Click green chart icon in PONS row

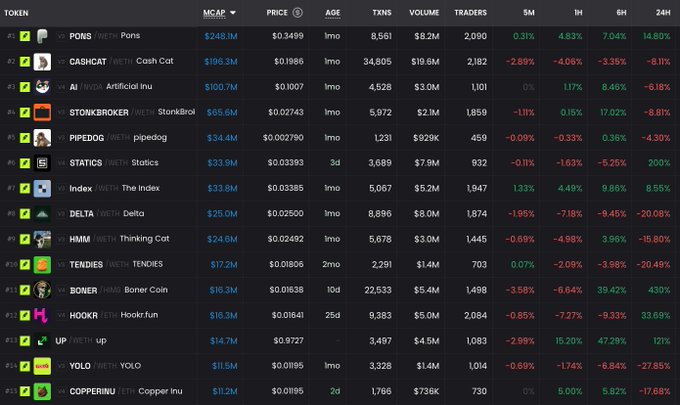coord(25,36)
